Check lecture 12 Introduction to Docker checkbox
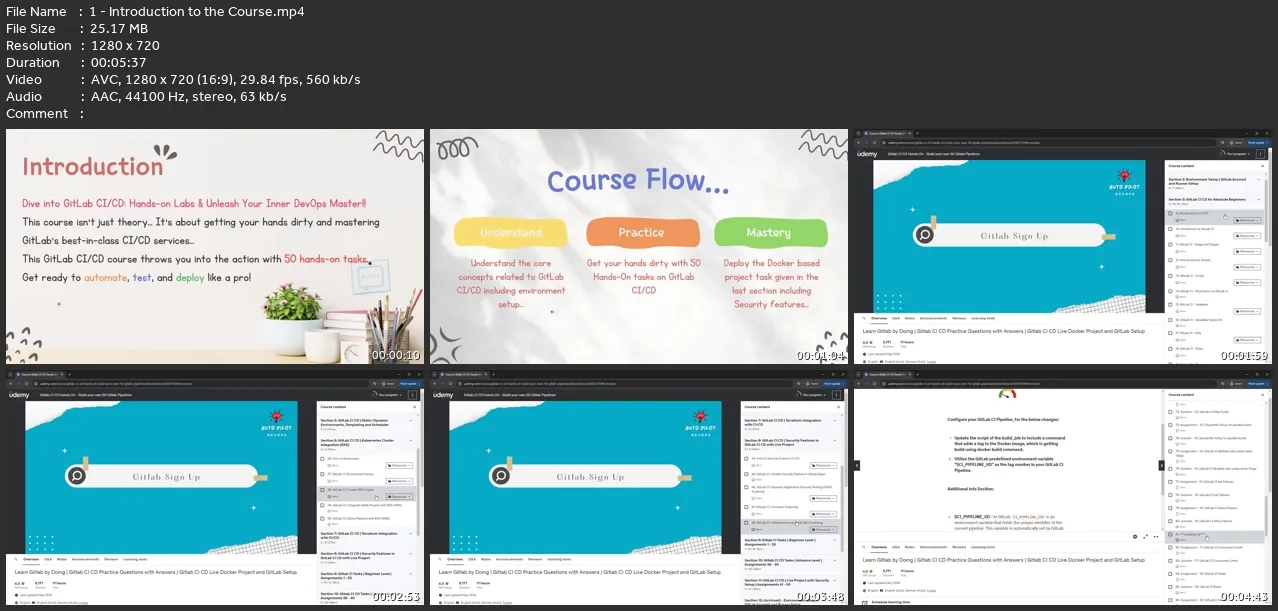The height and width of the screenshot is (611, 1278). point(1170,260)
